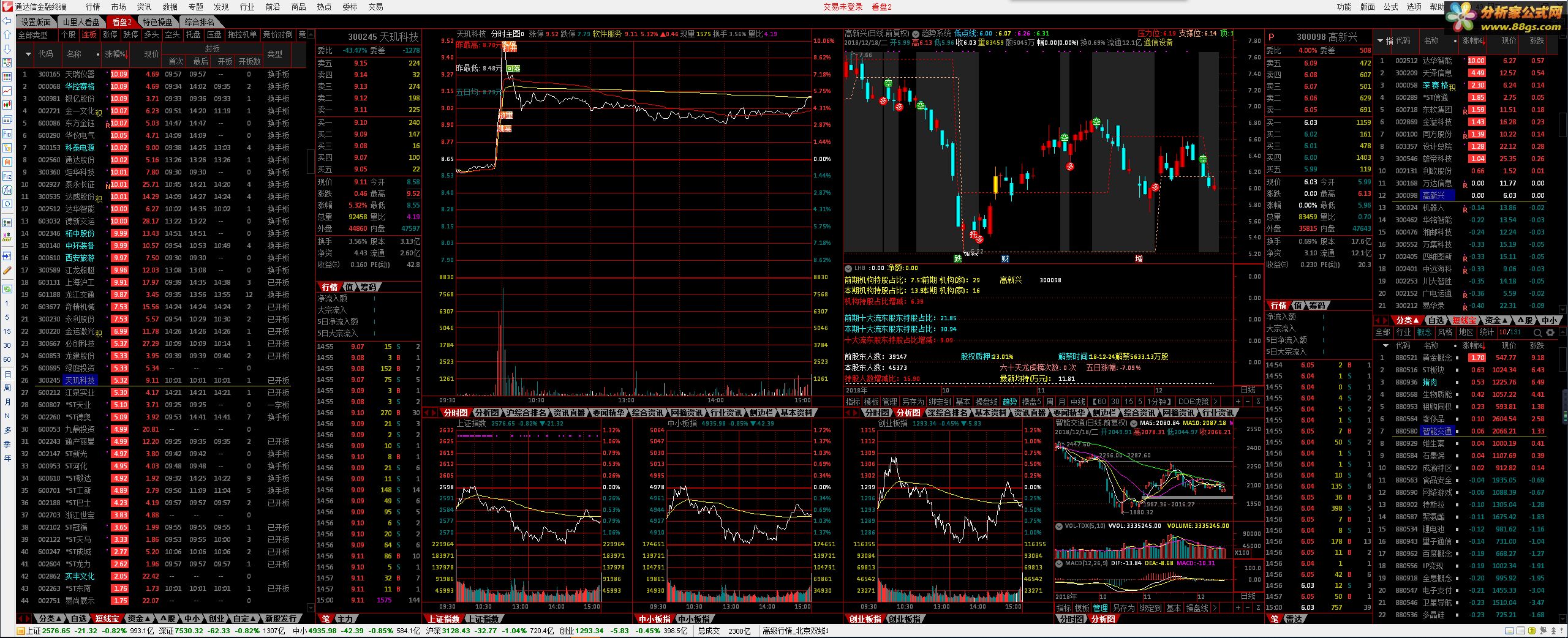This screenshot has height=638, width=1568.
Task: Click the status bar document icon before 上证
Action: coord(20,631)
